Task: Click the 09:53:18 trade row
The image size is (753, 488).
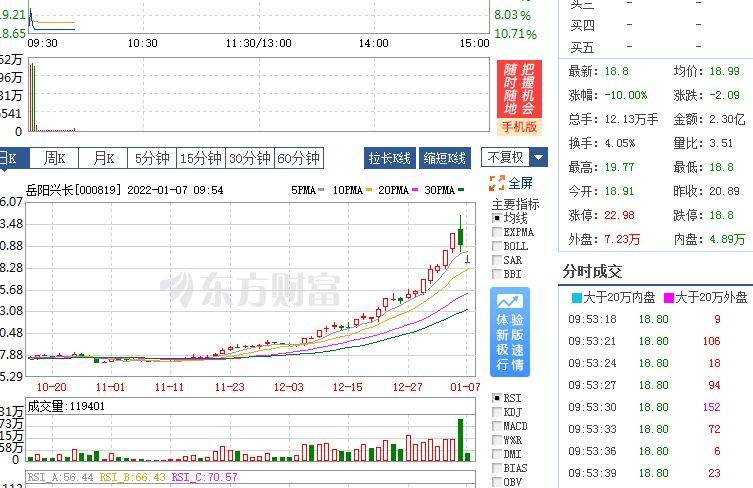Action: coord(644,319)
